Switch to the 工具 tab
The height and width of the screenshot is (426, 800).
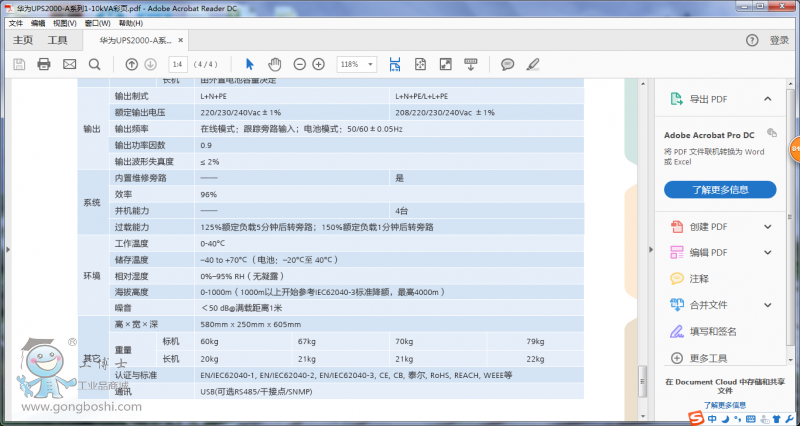pyautogui.click(x=58, y=40)
